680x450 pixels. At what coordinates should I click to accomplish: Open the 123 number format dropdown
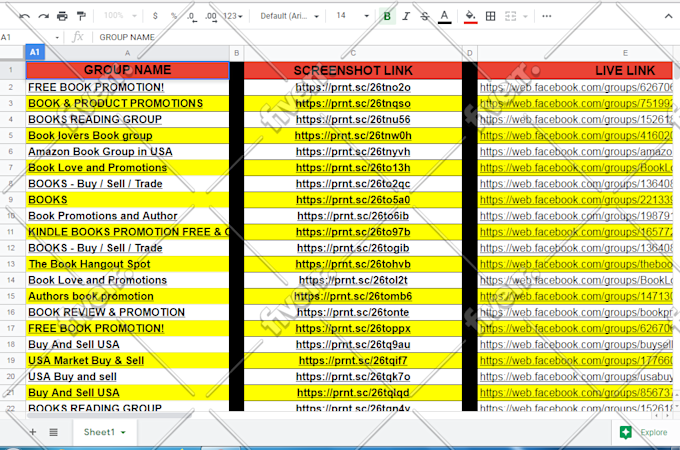pos(233,16)
